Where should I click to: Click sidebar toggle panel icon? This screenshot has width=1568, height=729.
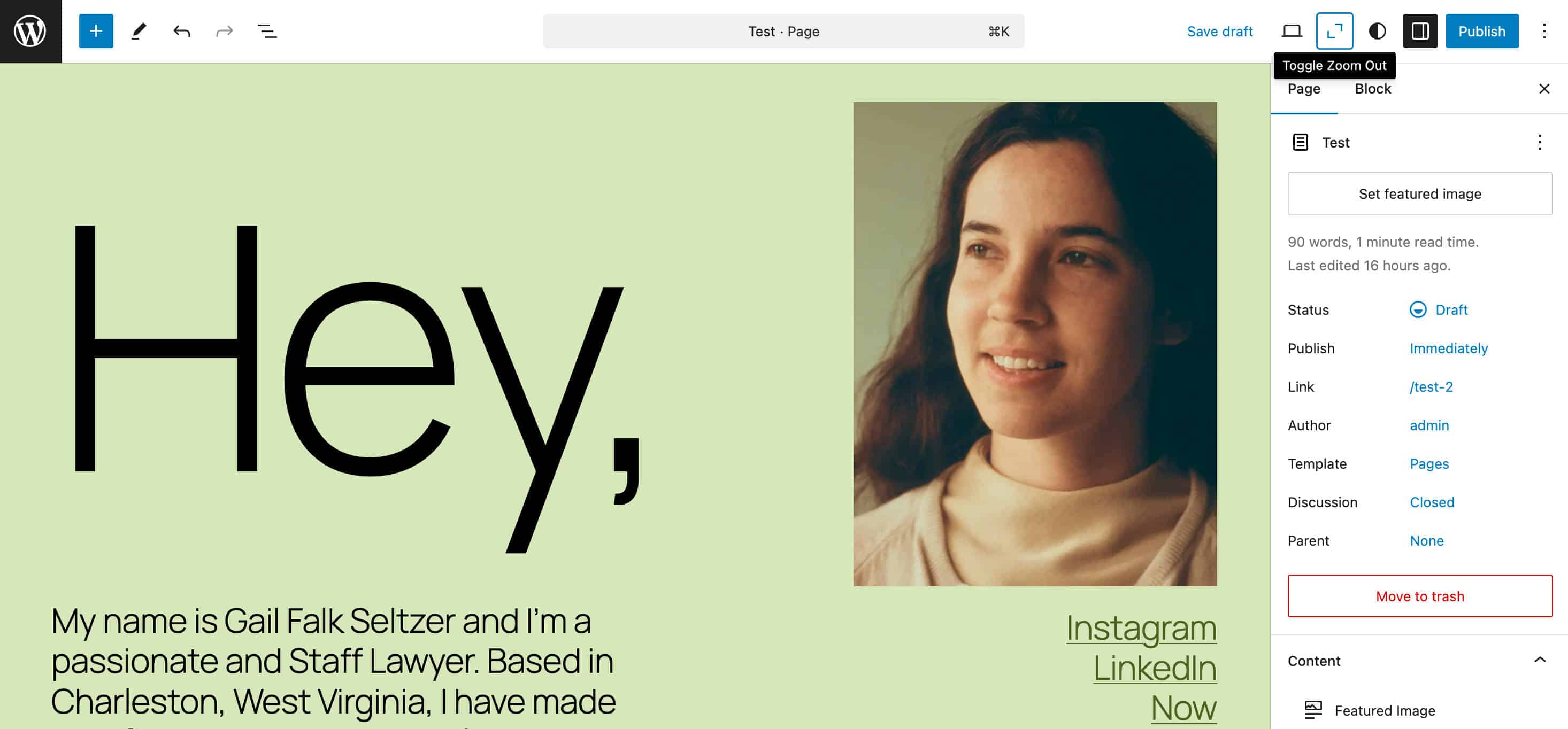(x=1420, y=30)
